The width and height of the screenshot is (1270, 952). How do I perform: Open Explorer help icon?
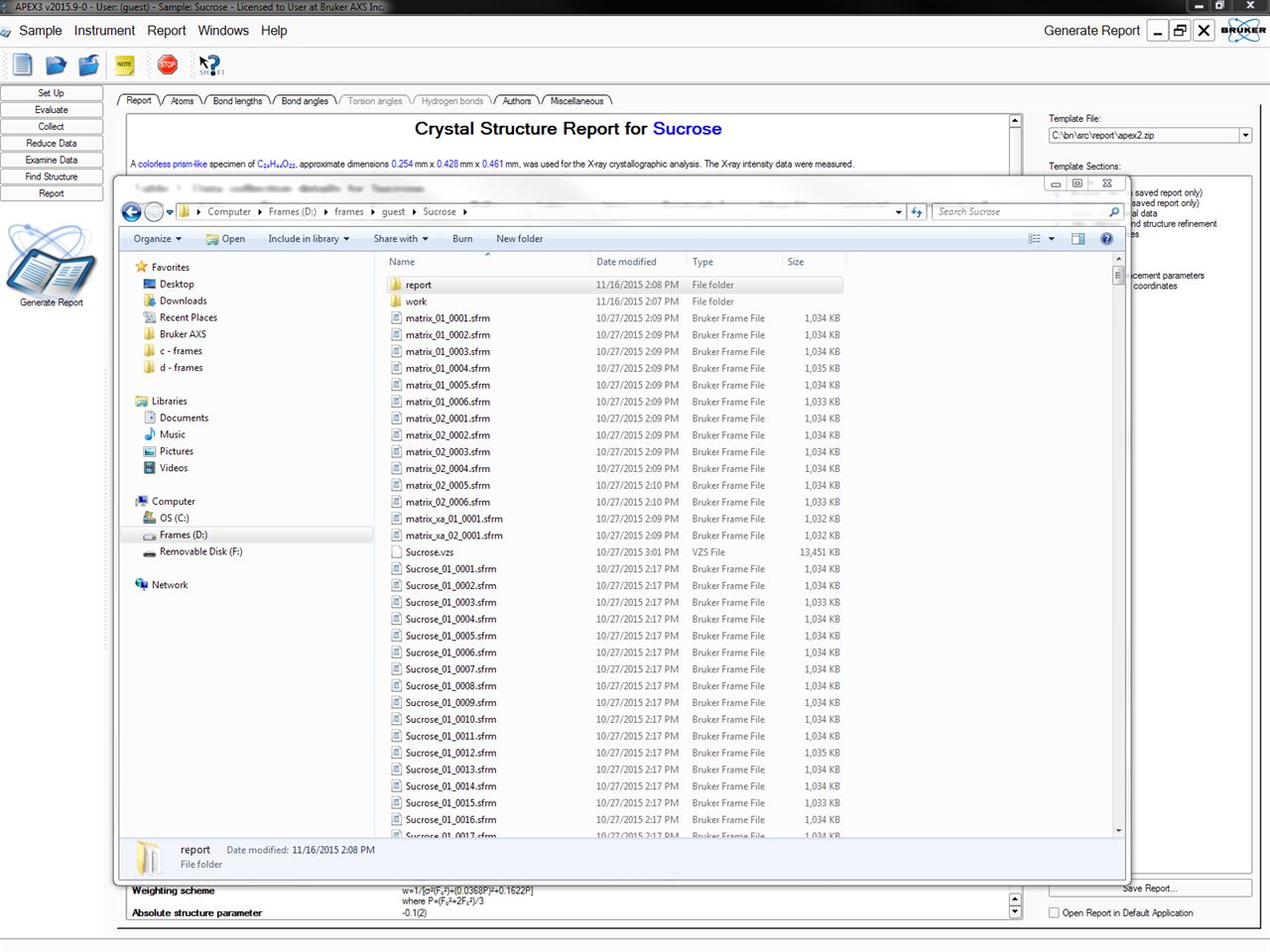point(1107,239)
